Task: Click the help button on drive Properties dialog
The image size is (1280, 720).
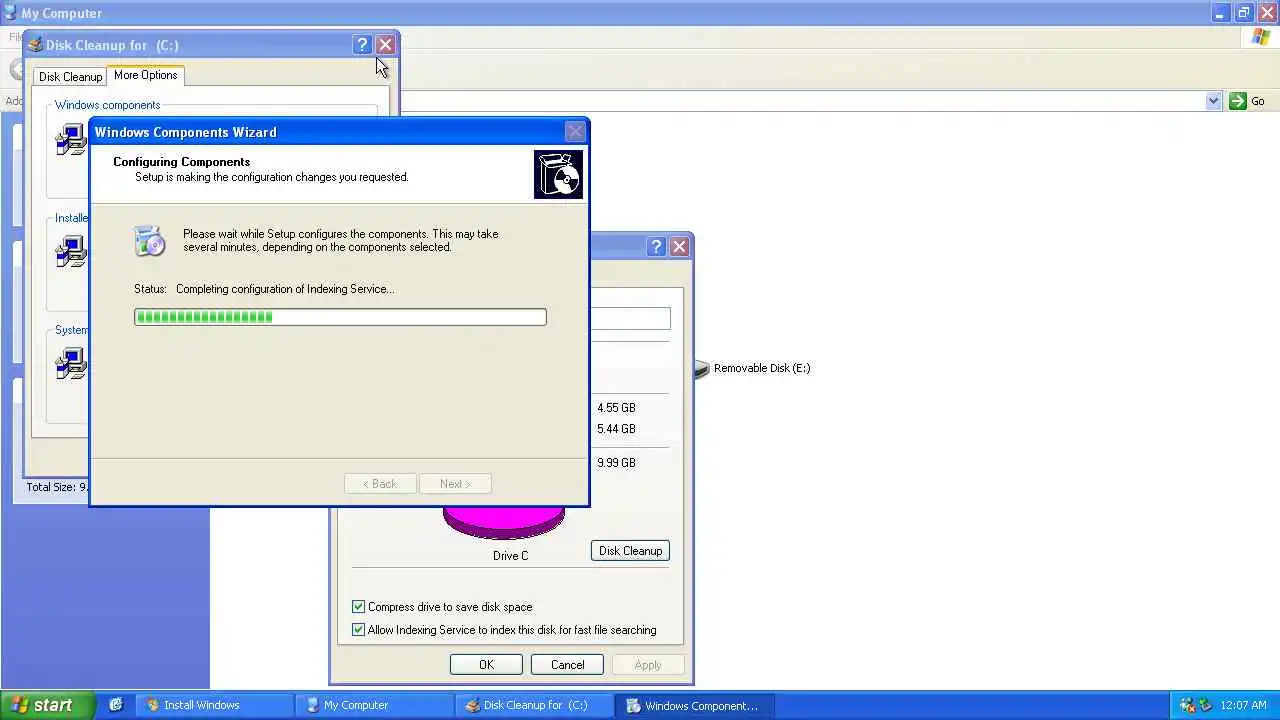Action: point(656,247)
